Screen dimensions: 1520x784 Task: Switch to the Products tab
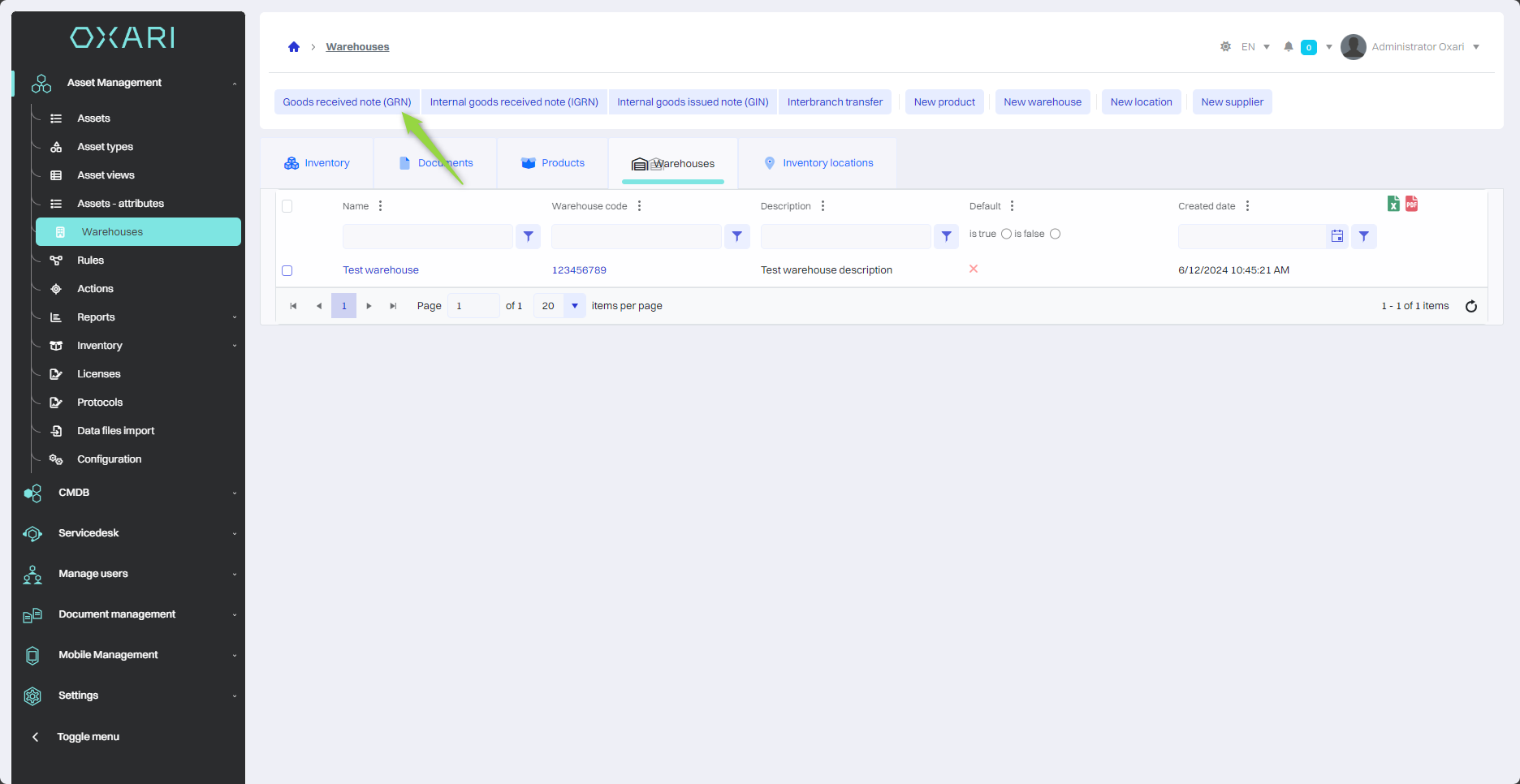(x=553, y=163)
